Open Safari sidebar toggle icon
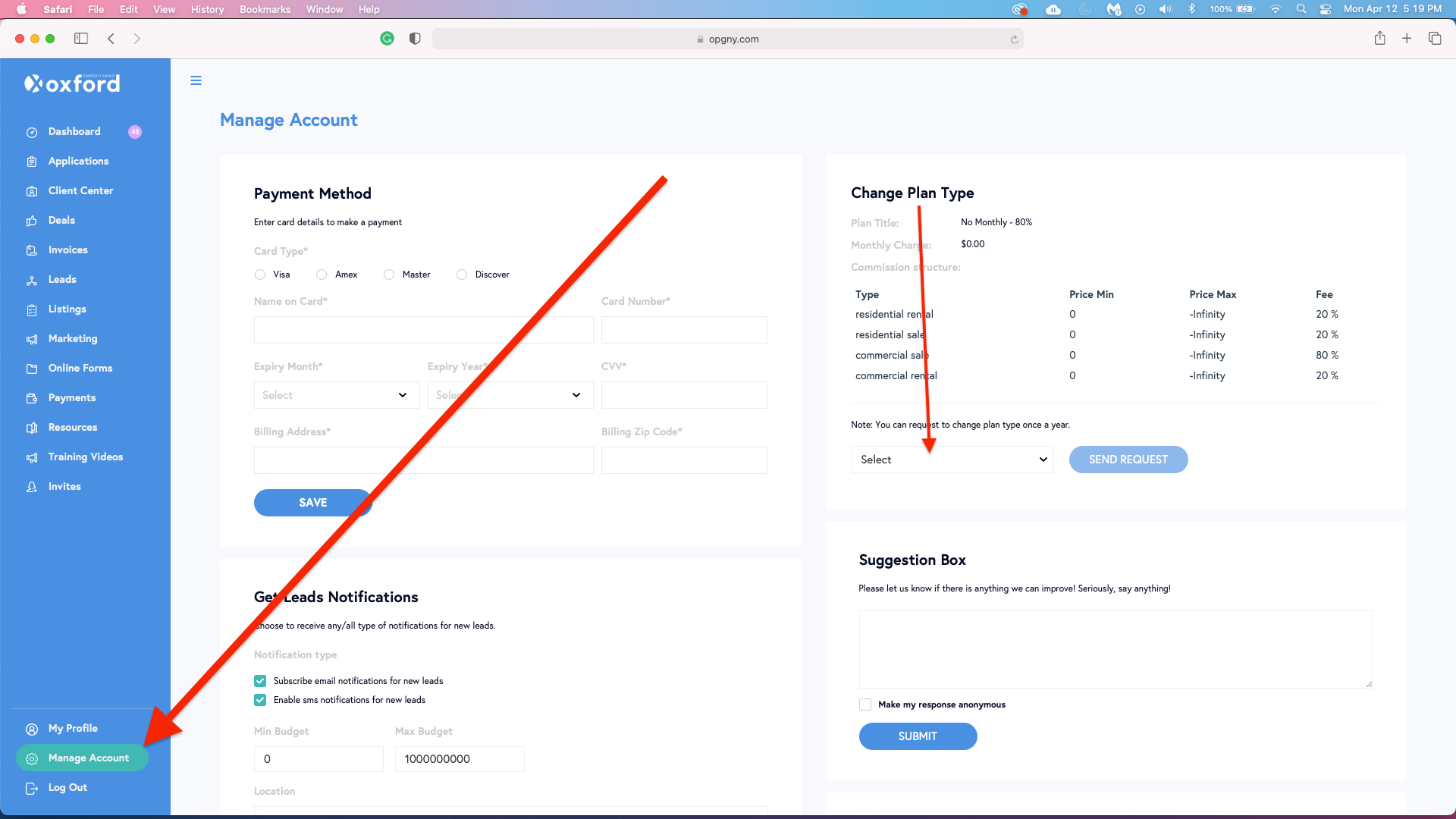 point(81,39)
